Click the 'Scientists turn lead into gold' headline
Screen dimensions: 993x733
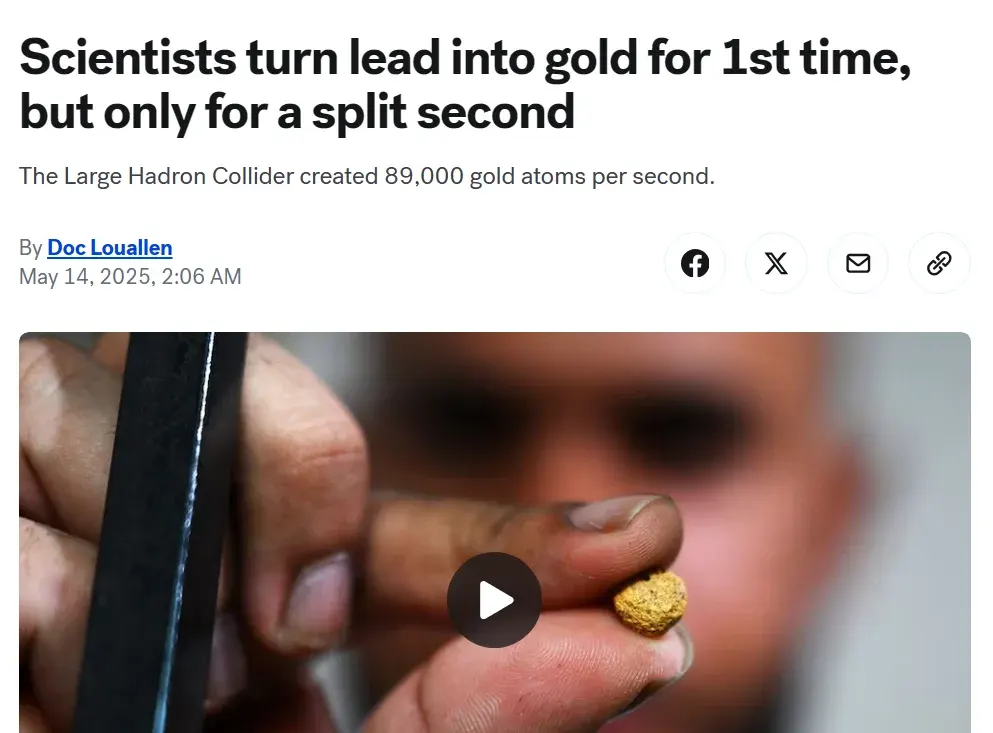(x=465, y=84)
